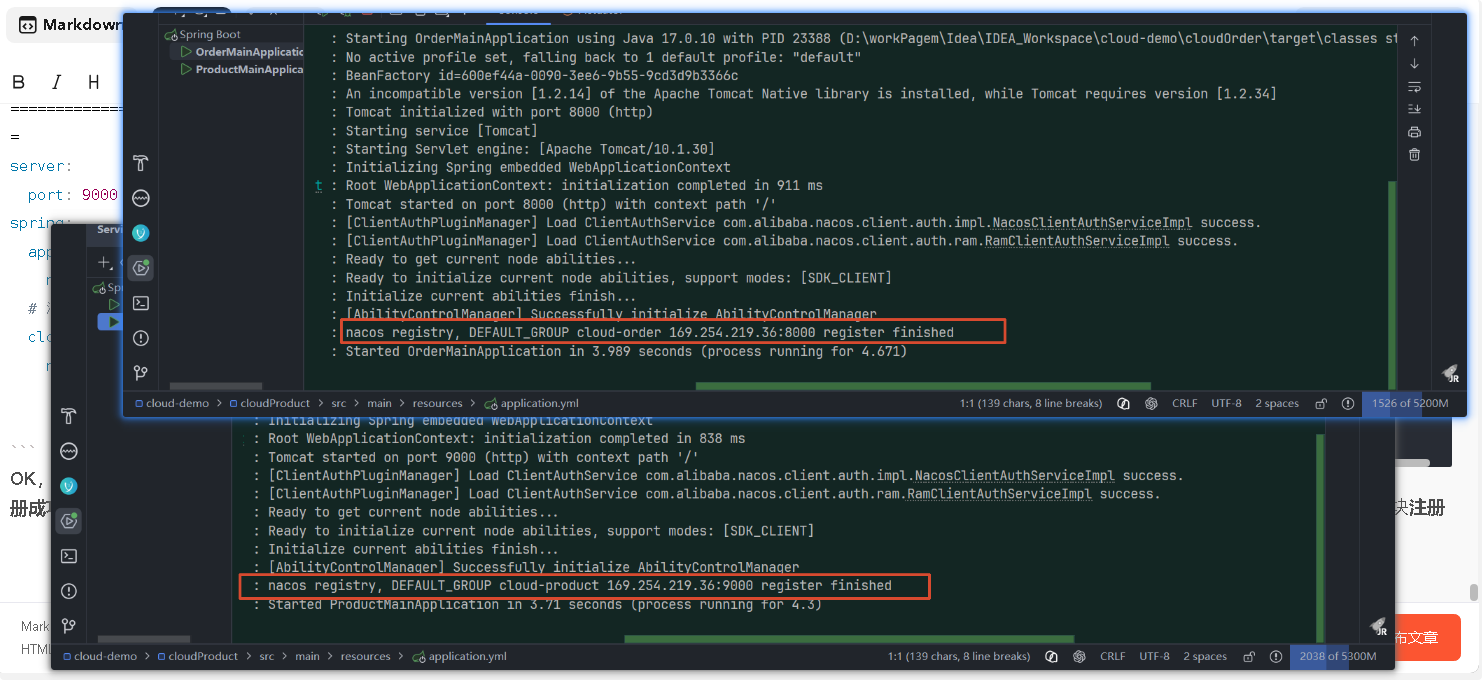1482x680 pixels.
Task: Toggle bold in Markdown editor
Action: (19, 82)
